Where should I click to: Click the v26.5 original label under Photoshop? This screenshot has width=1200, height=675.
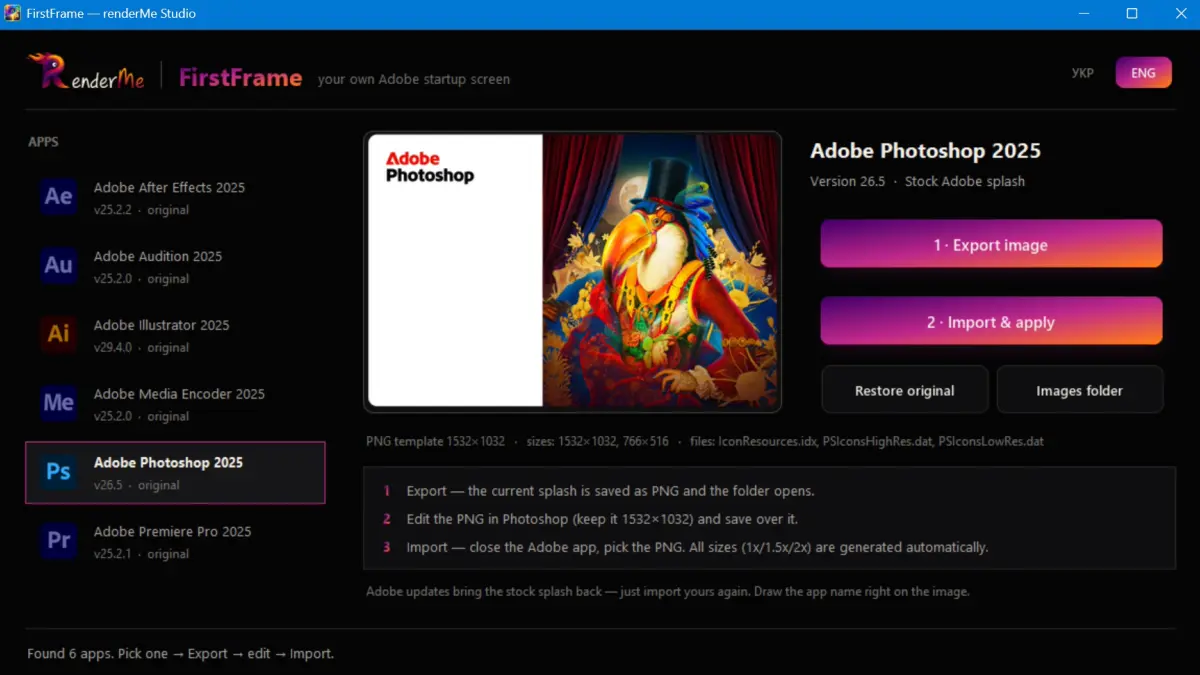point(136,485)
